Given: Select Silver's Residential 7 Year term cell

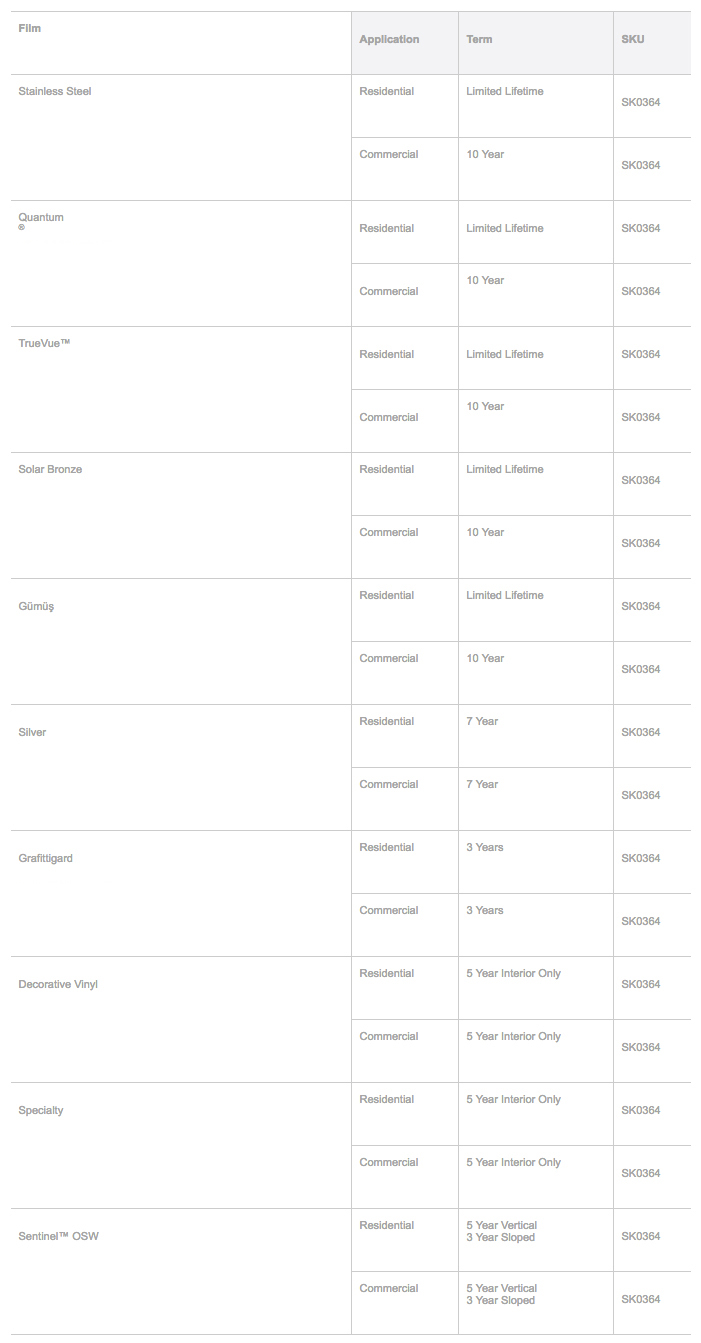Looking at the screenshot, I should (x=482, y=721).
